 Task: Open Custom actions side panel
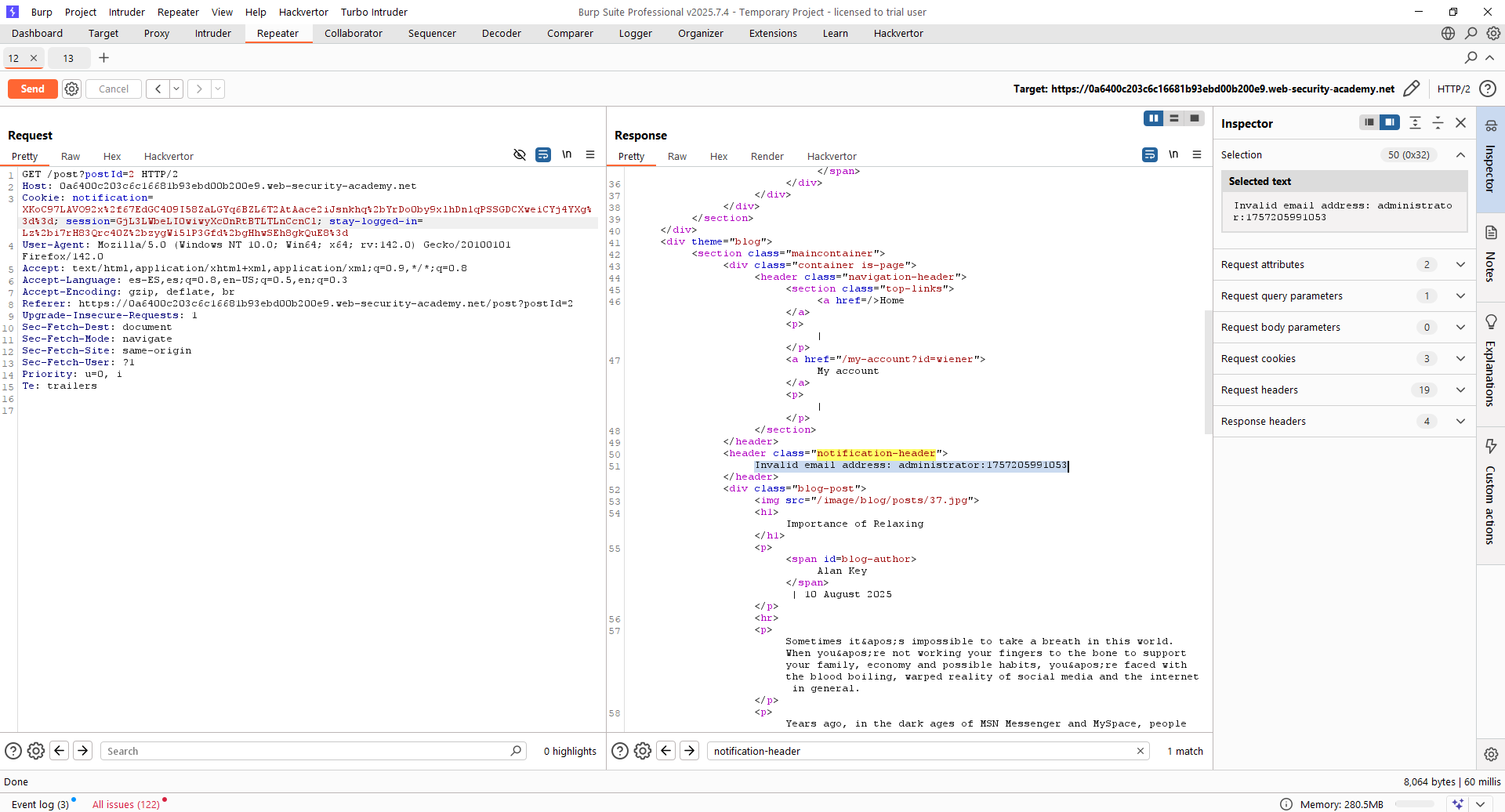coord(1490,492)
